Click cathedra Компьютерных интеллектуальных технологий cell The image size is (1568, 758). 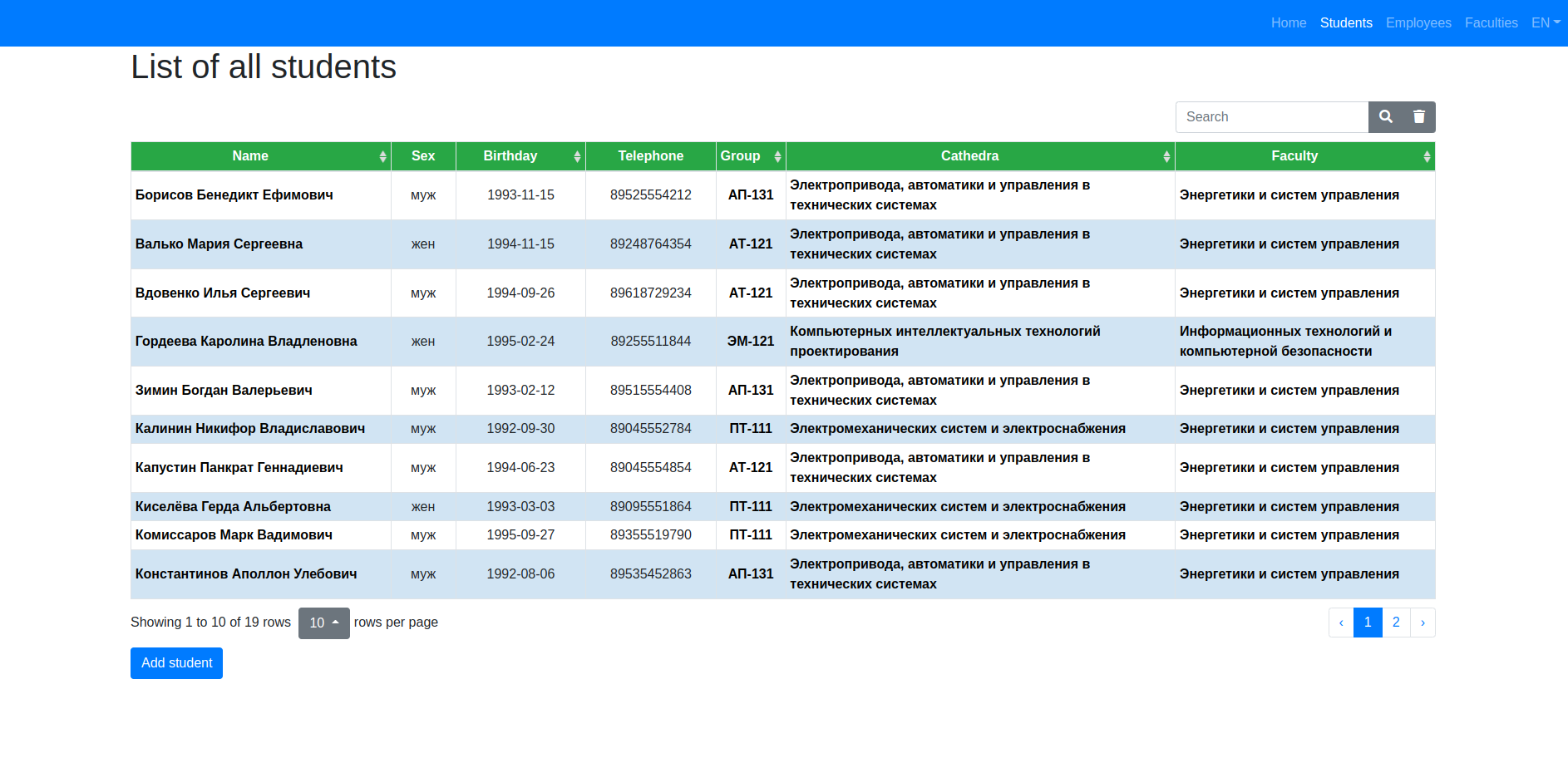980,342
